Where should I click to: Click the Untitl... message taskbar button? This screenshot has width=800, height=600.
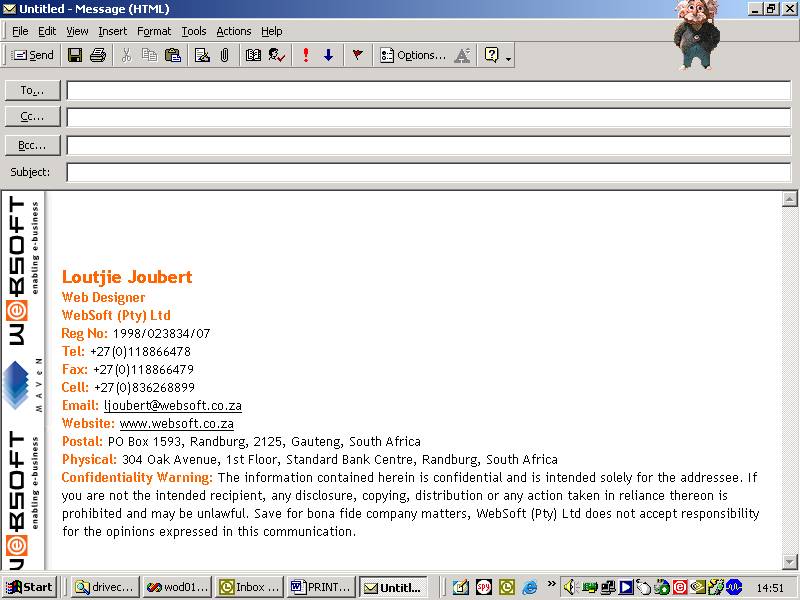point(393,587)
